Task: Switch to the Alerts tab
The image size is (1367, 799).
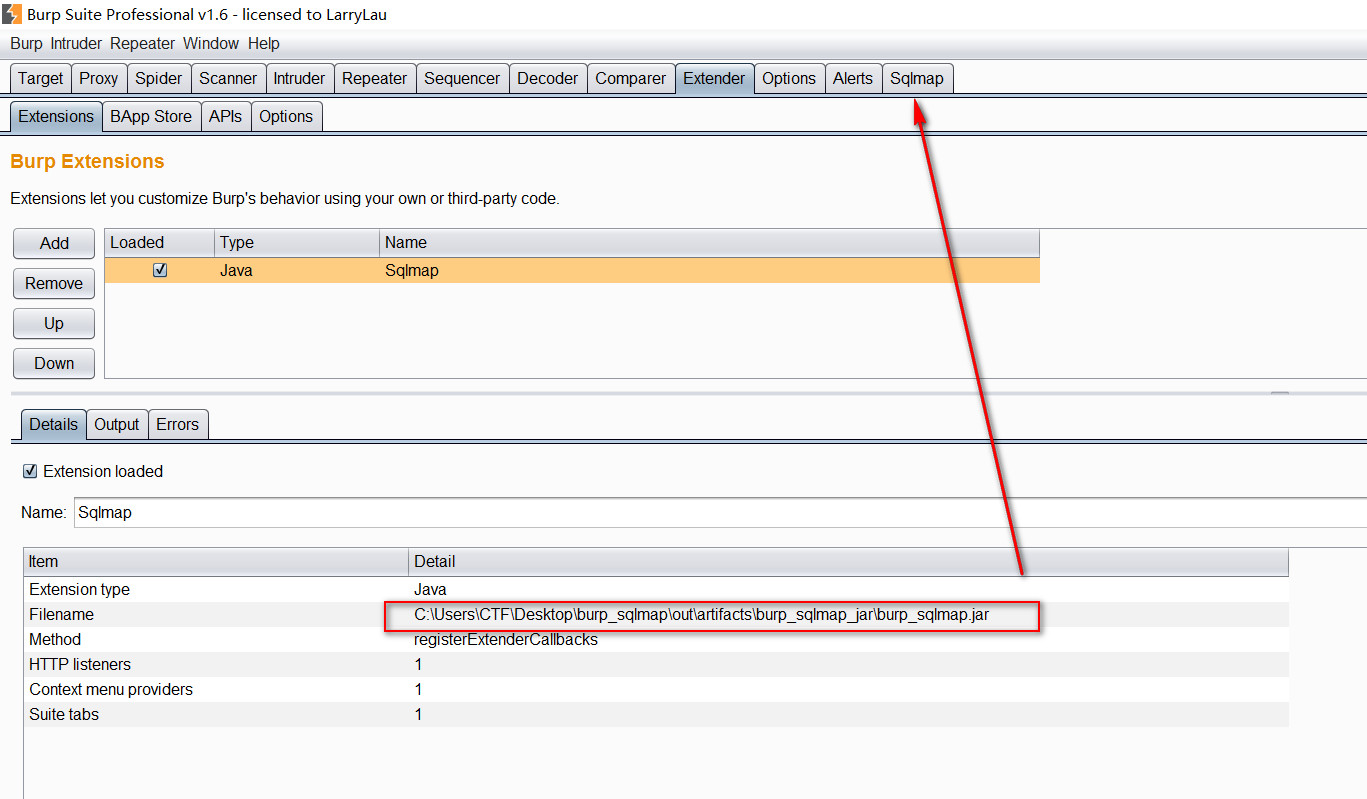Action: coord(853,78)
